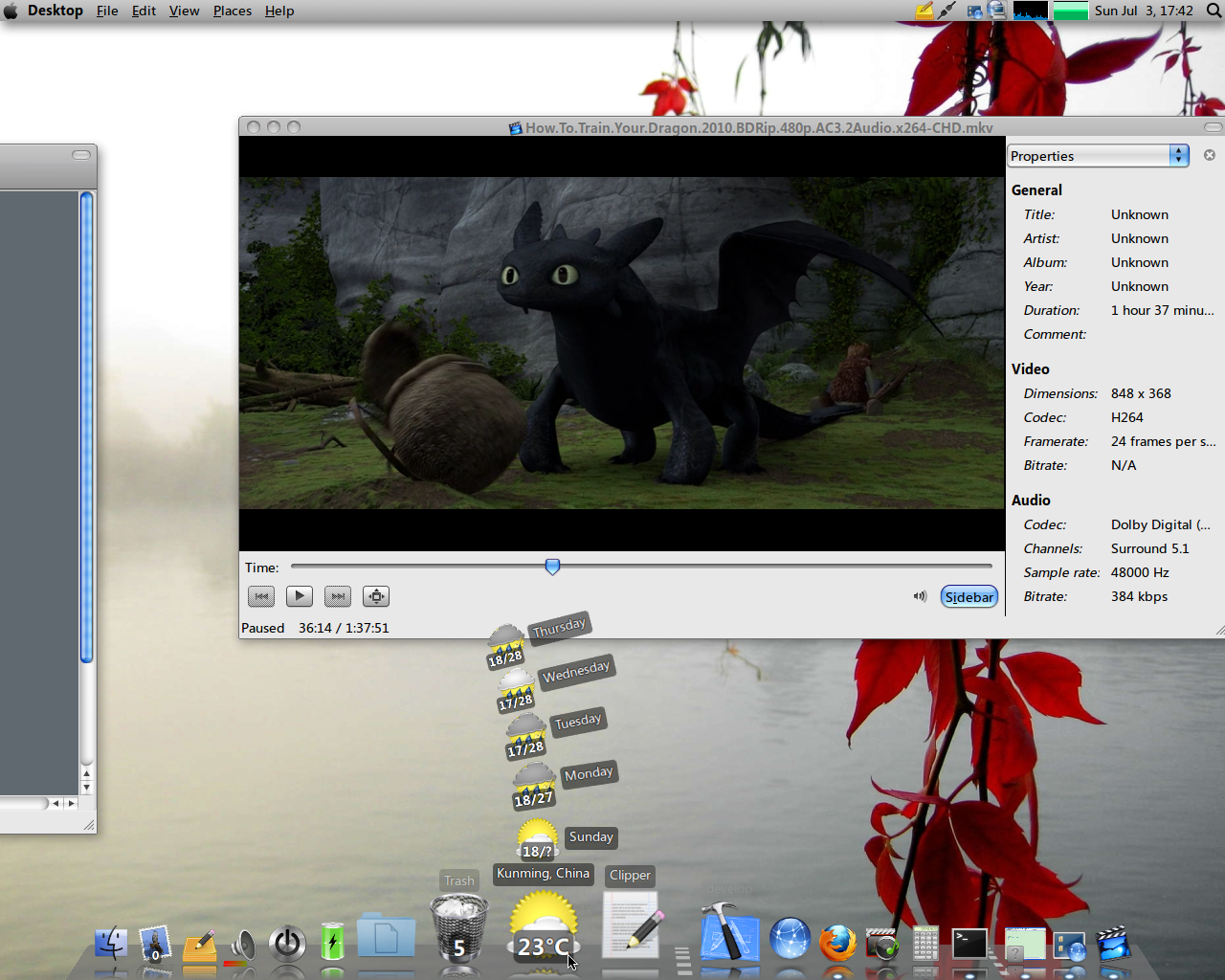Click the Play button in the player
This screenshot has height=980, width=1225.
coord(300,596)
